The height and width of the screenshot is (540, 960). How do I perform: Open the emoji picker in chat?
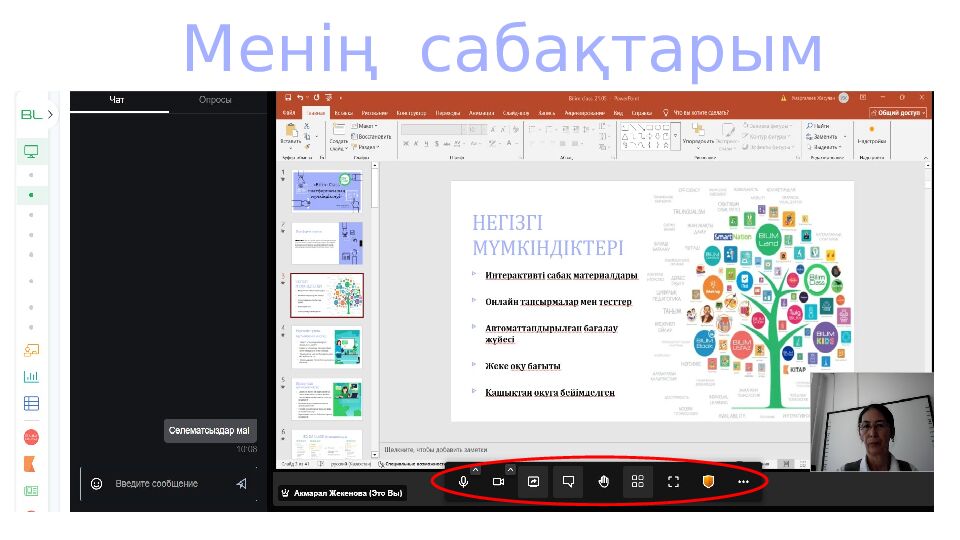click(96, 483)
